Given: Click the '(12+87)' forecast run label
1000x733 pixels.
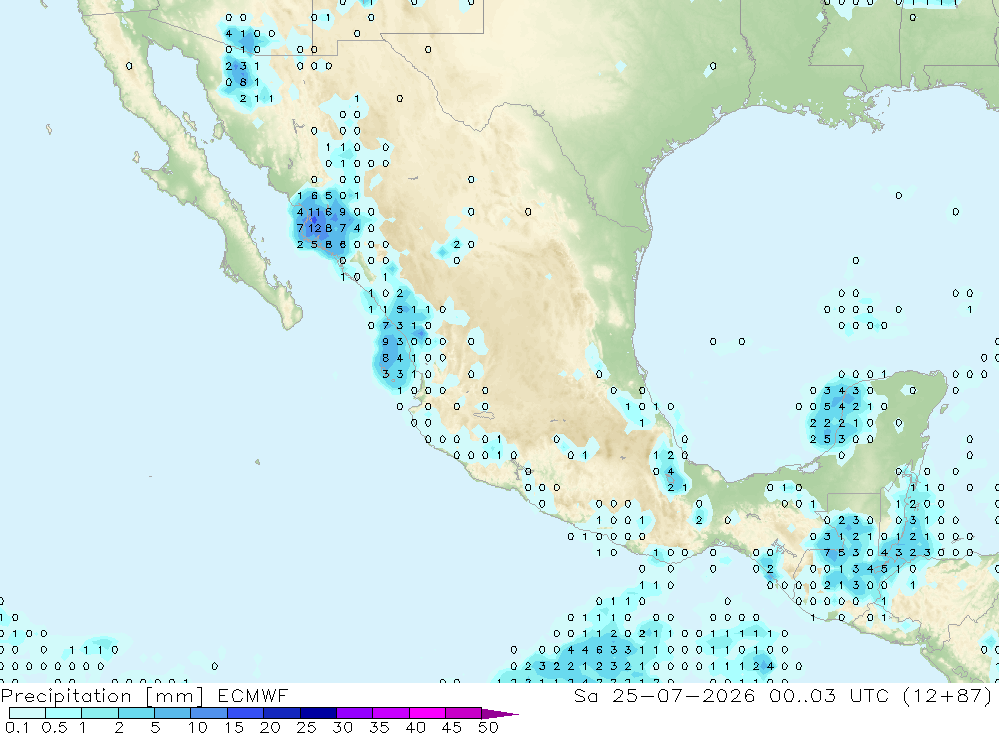Looking at the screenshot, I should coord(948,695).
